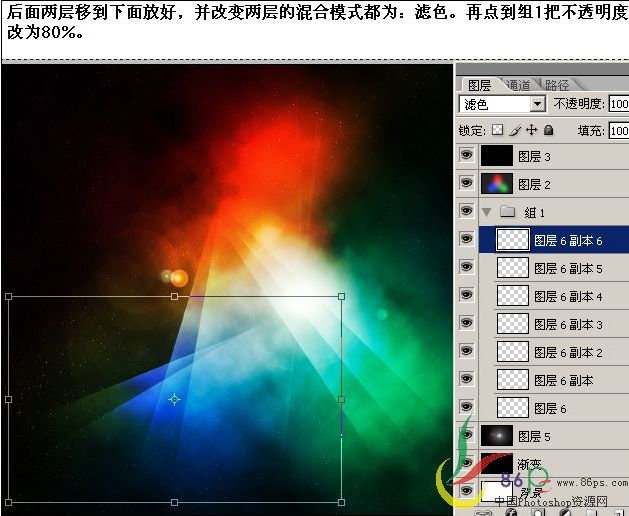
Task: Click thumbnail of 图层 6 副本 5
Action: 513,267
